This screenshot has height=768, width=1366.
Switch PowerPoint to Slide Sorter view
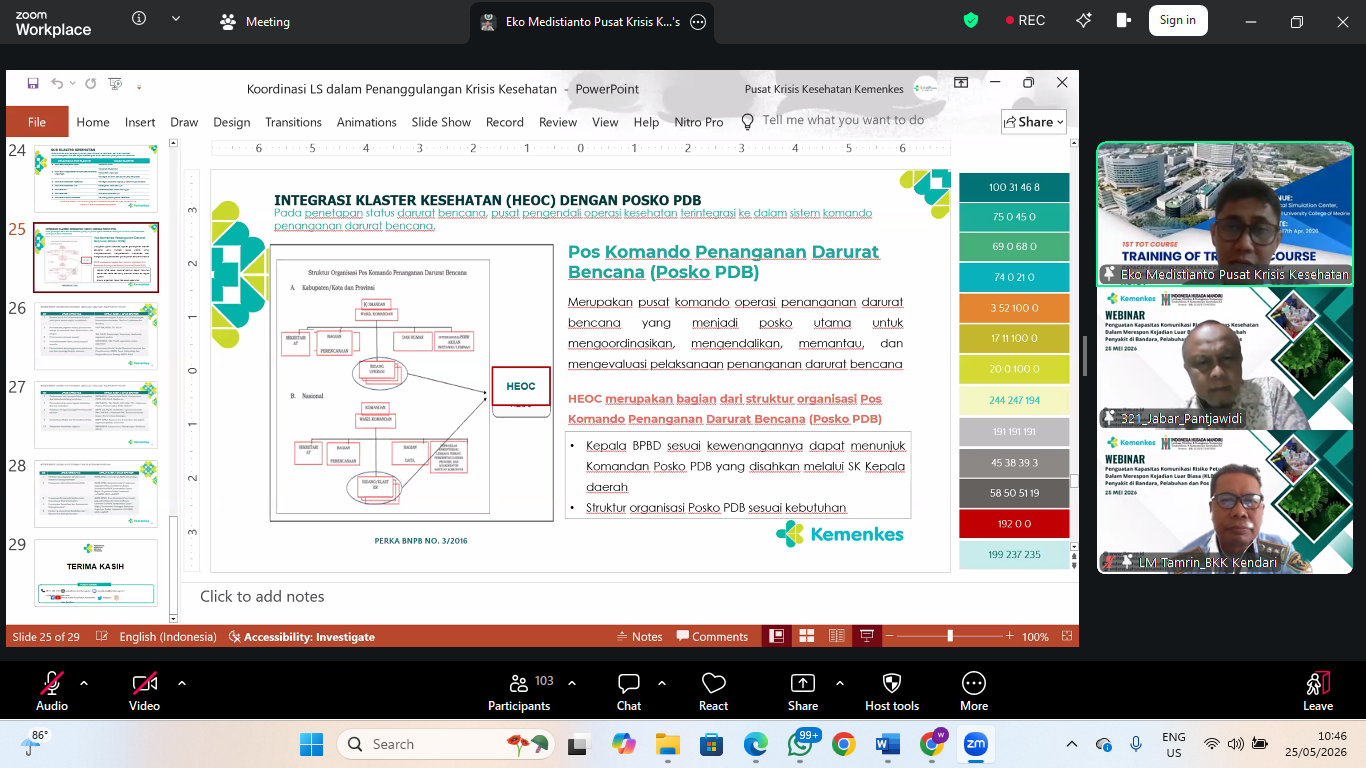point(806,636)
